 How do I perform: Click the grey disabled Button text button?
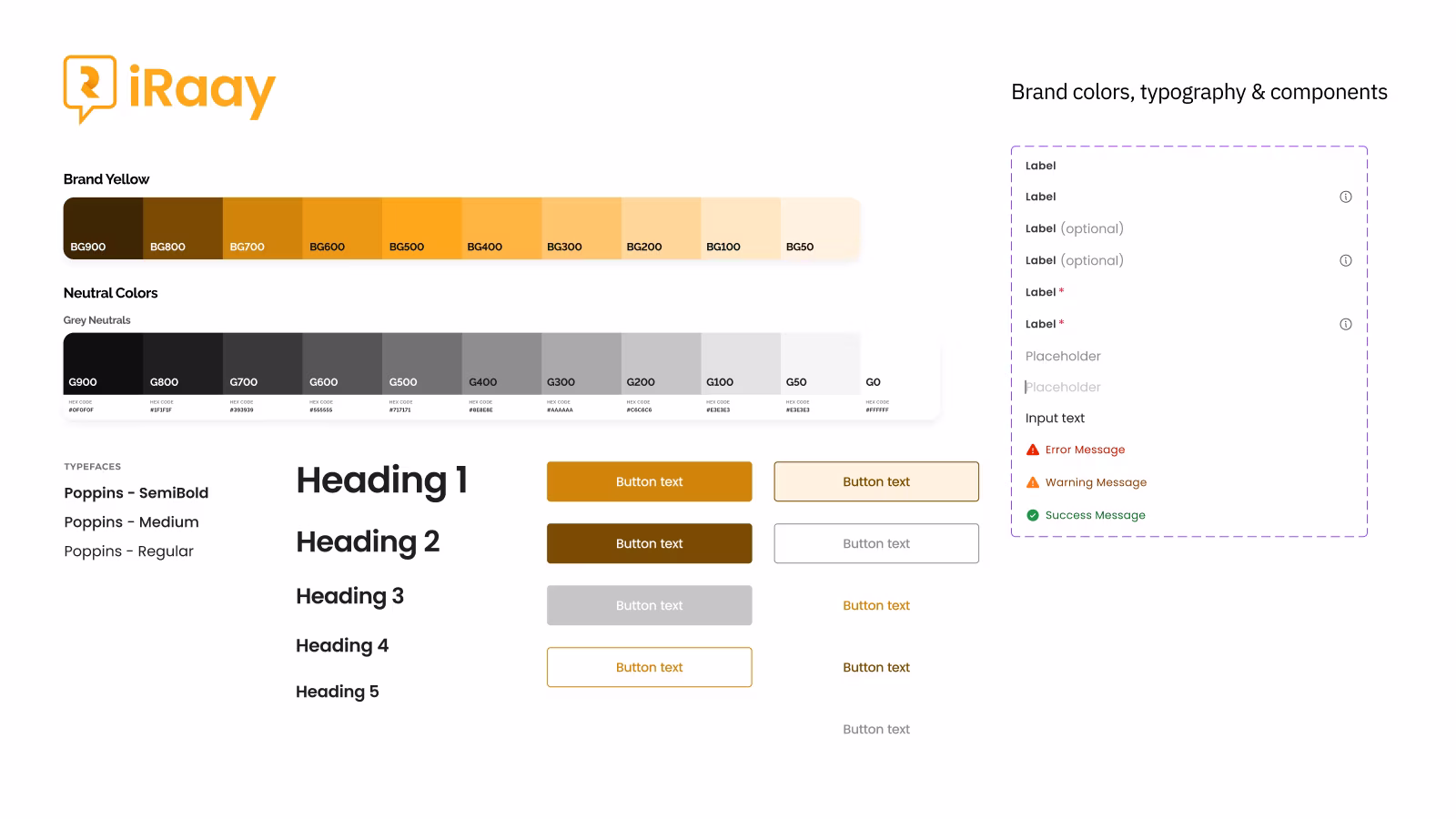[x=650, y=605]
